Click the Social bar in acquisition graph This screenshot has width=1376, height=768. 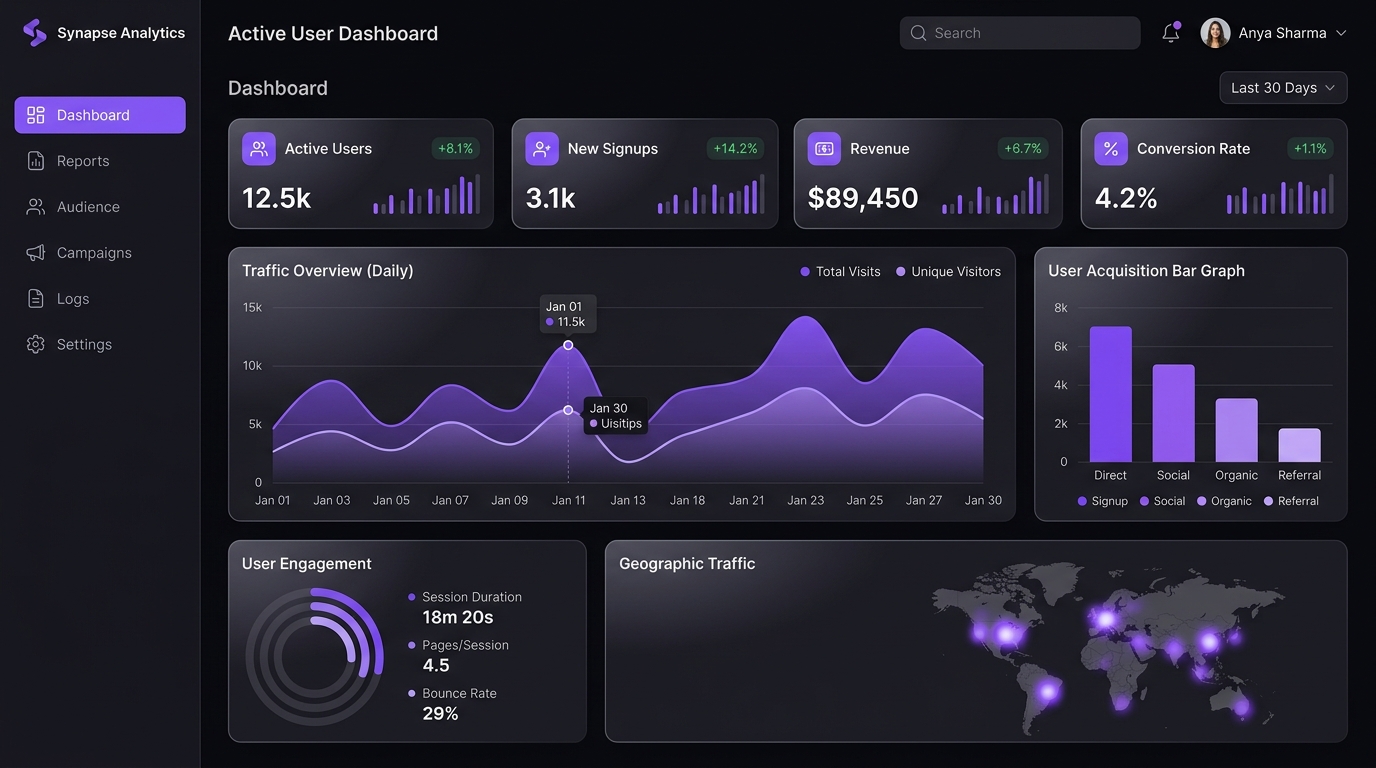pos(1173,413)
